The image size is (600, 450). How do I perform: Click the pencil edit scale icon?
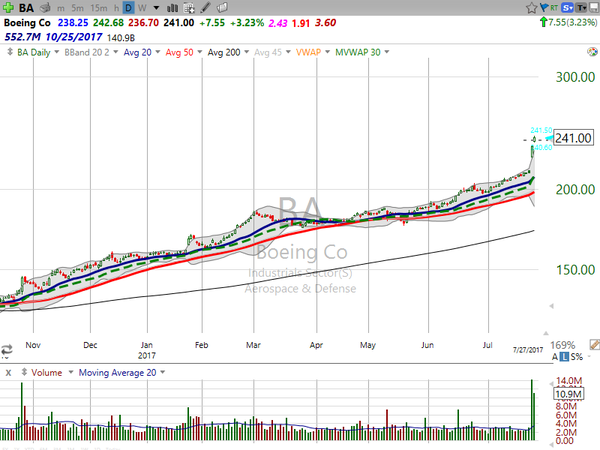(595, 344)
